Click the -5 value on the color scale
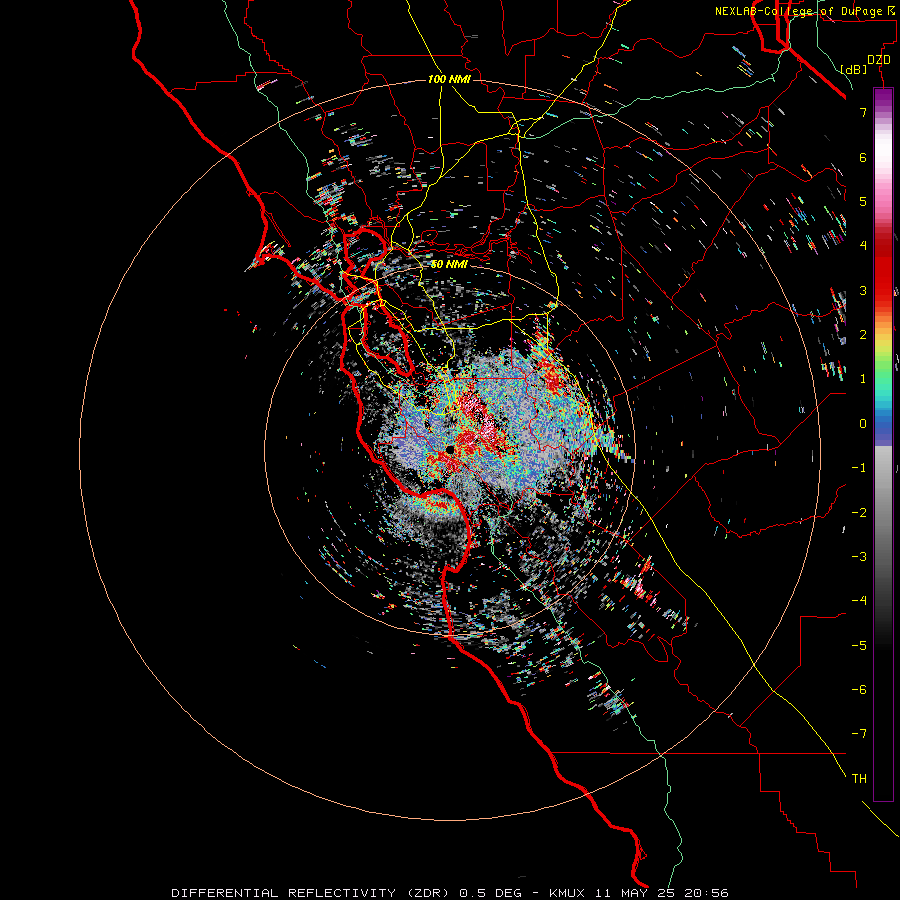 859,646
